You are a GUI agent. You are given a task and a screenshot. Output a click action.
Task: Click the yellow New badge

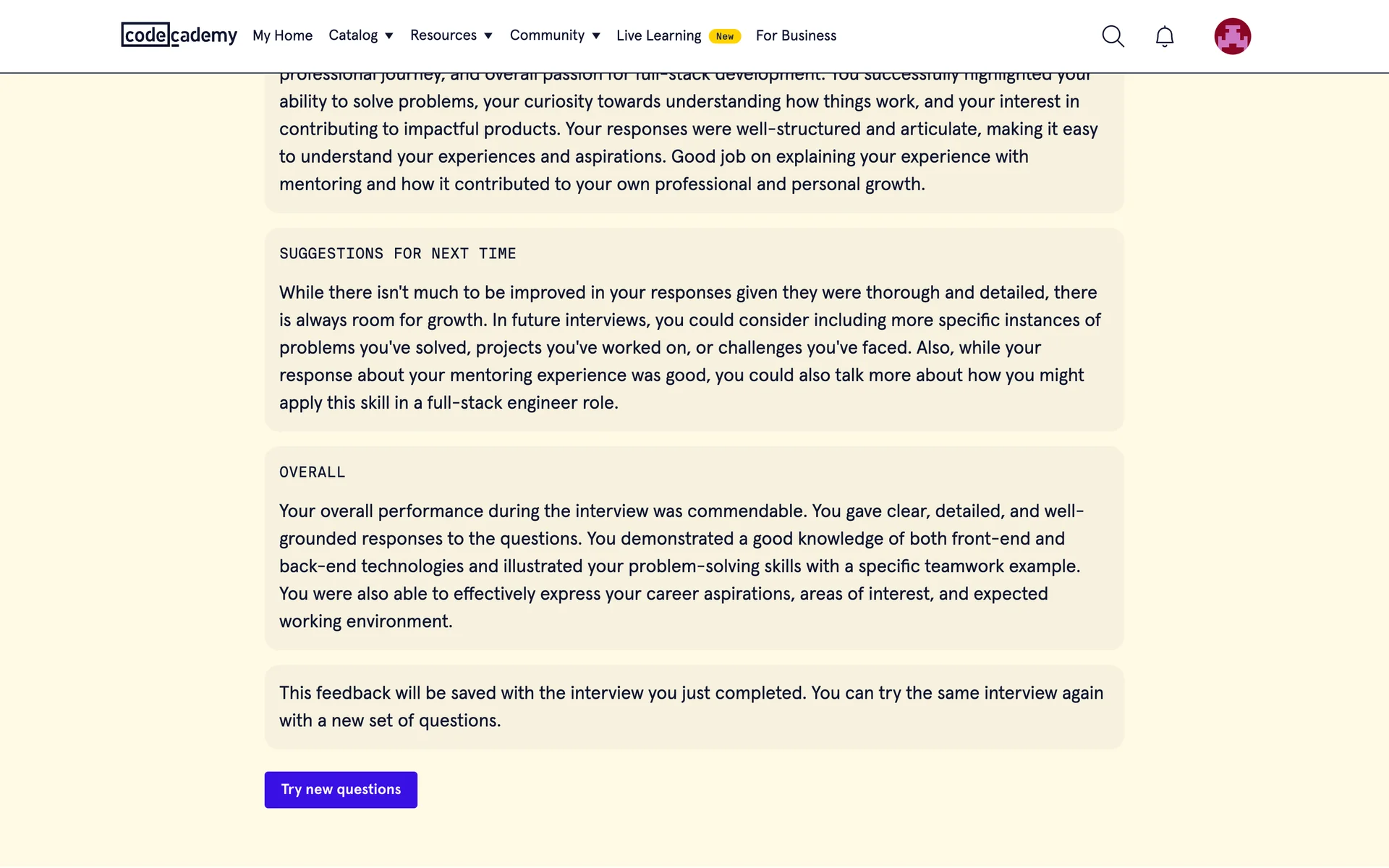(x=724, y=36)
